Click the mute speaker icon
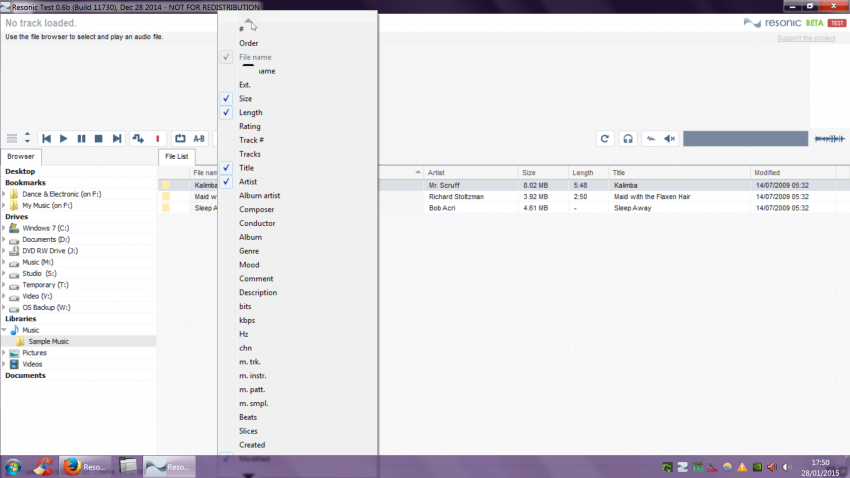The height and width of the screenshot is (478, 850). click(670, 139)
